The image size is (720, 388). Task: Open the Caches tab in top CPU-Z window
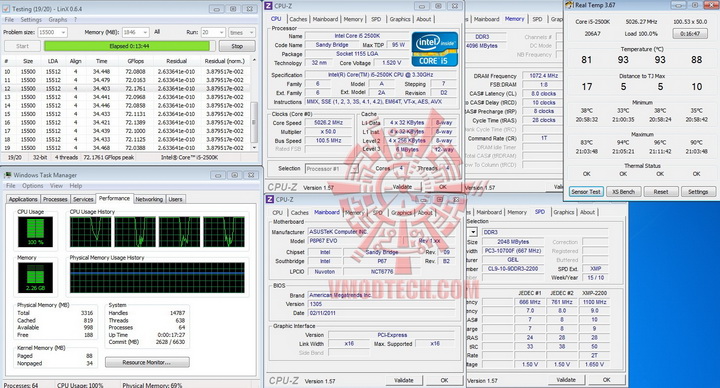point(298,19)
